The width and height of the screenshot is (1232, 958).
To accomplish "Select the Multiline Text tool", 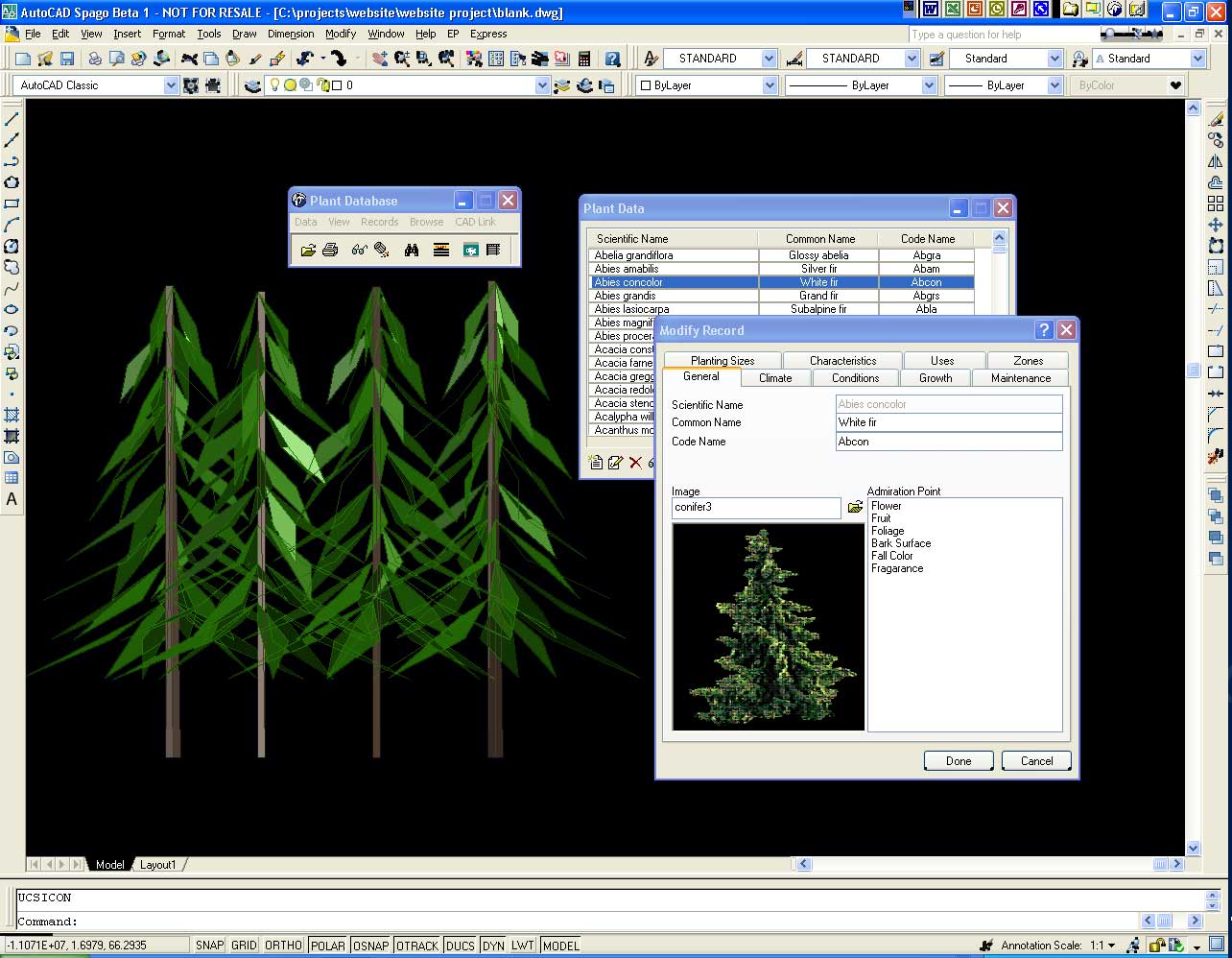I will click(x=12, y=499).
